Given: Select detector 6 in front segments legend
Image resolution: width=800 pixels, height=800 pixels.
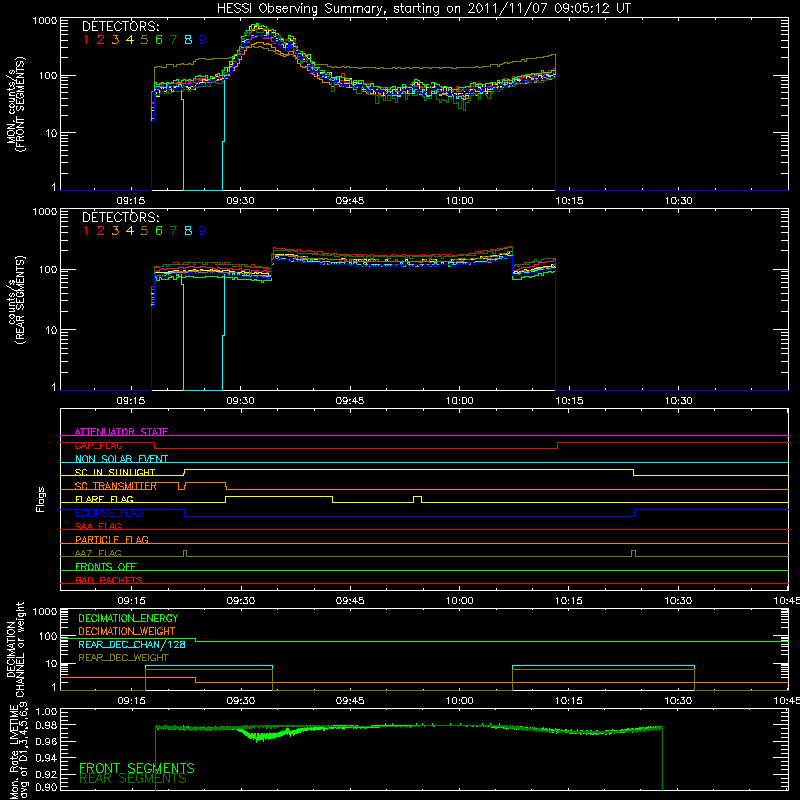Looking at the screenshot, I should [159, 40].
